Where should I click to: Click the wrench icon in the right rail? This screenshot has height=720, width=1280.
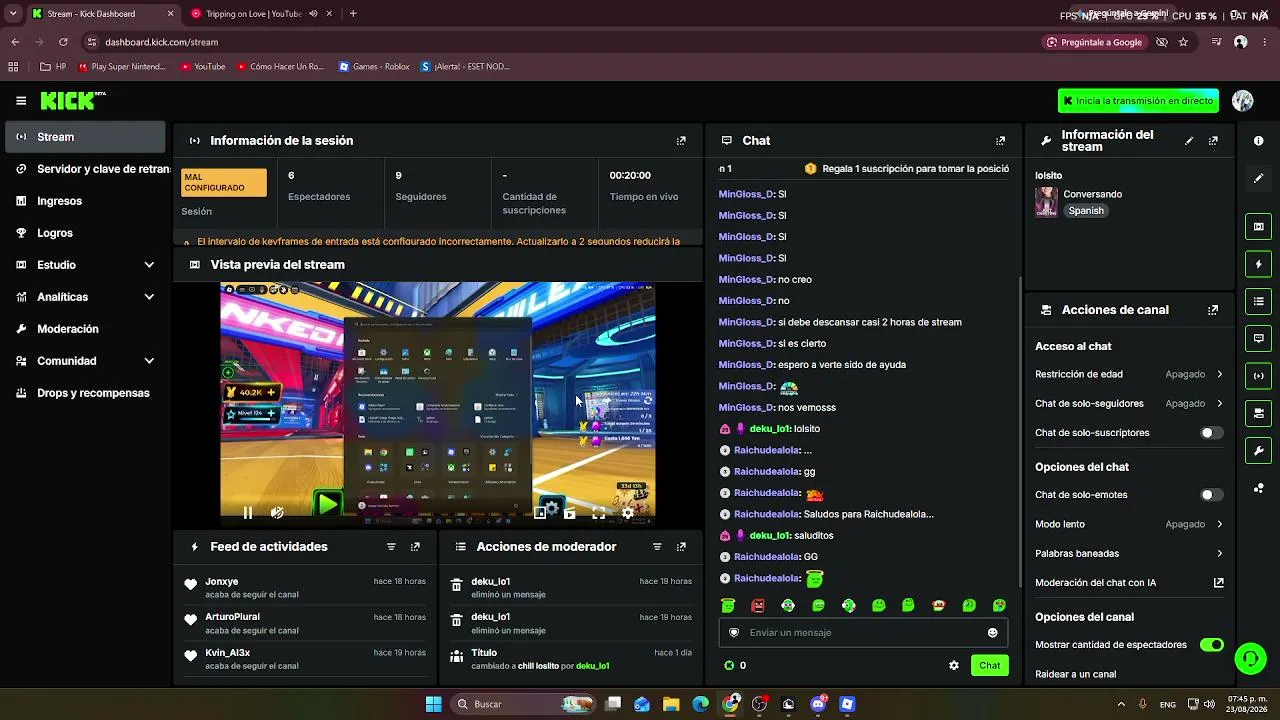tap(1258, 450)
